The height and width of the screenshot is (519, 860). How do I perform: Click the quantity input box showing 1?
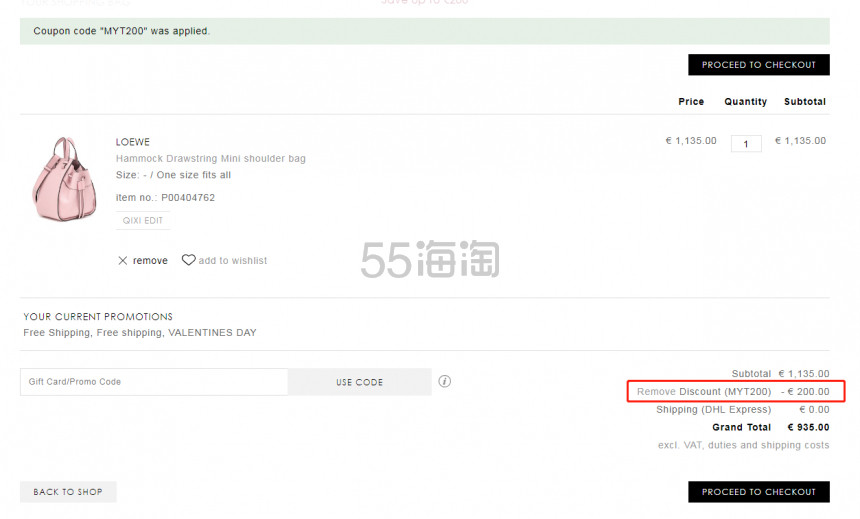click(746, 144)
